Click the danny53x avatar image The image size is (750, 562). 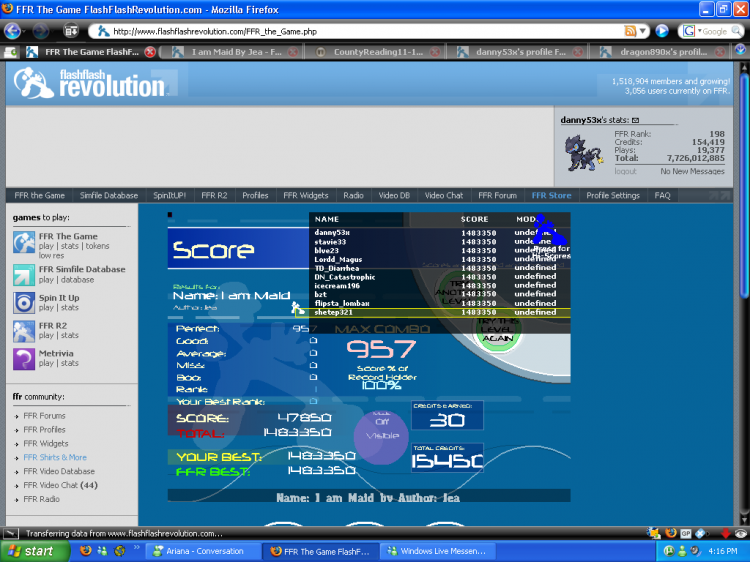point(583,153)
